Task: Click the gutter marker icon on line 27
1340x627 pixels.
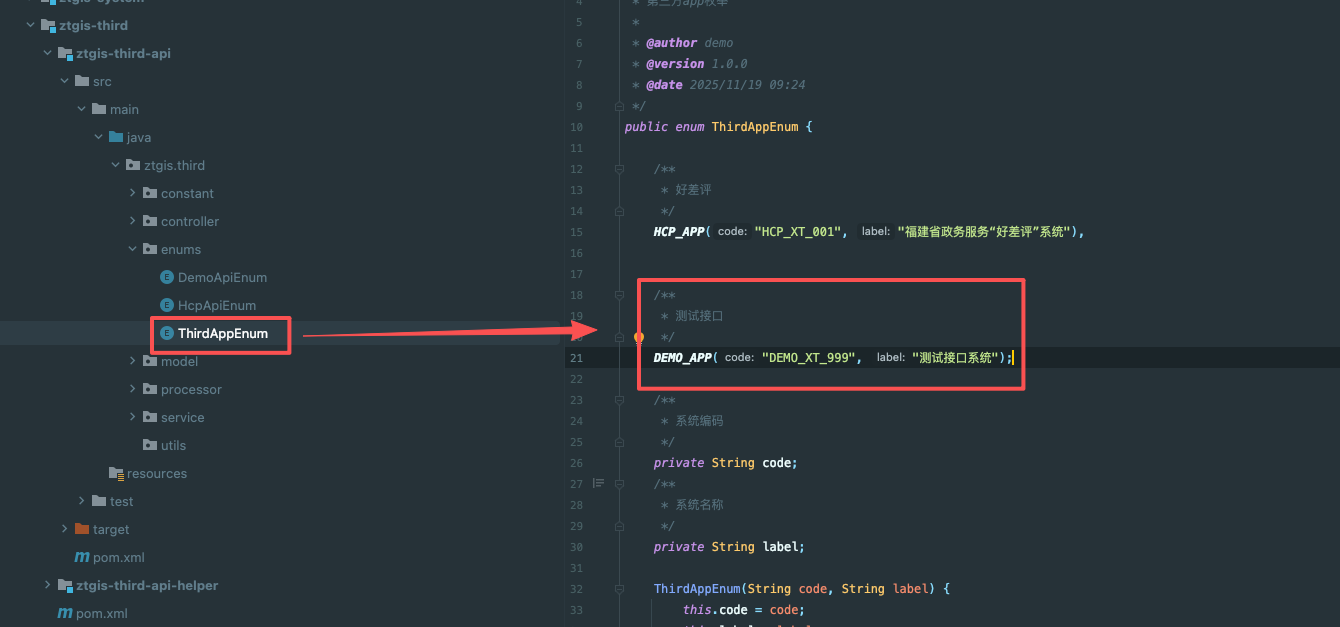Action: click(598, 483)
